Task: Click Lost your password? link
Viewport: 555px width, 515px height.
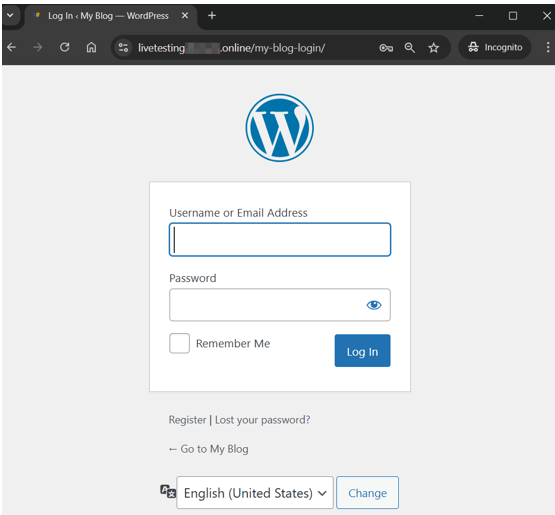Action: [263, 420]
